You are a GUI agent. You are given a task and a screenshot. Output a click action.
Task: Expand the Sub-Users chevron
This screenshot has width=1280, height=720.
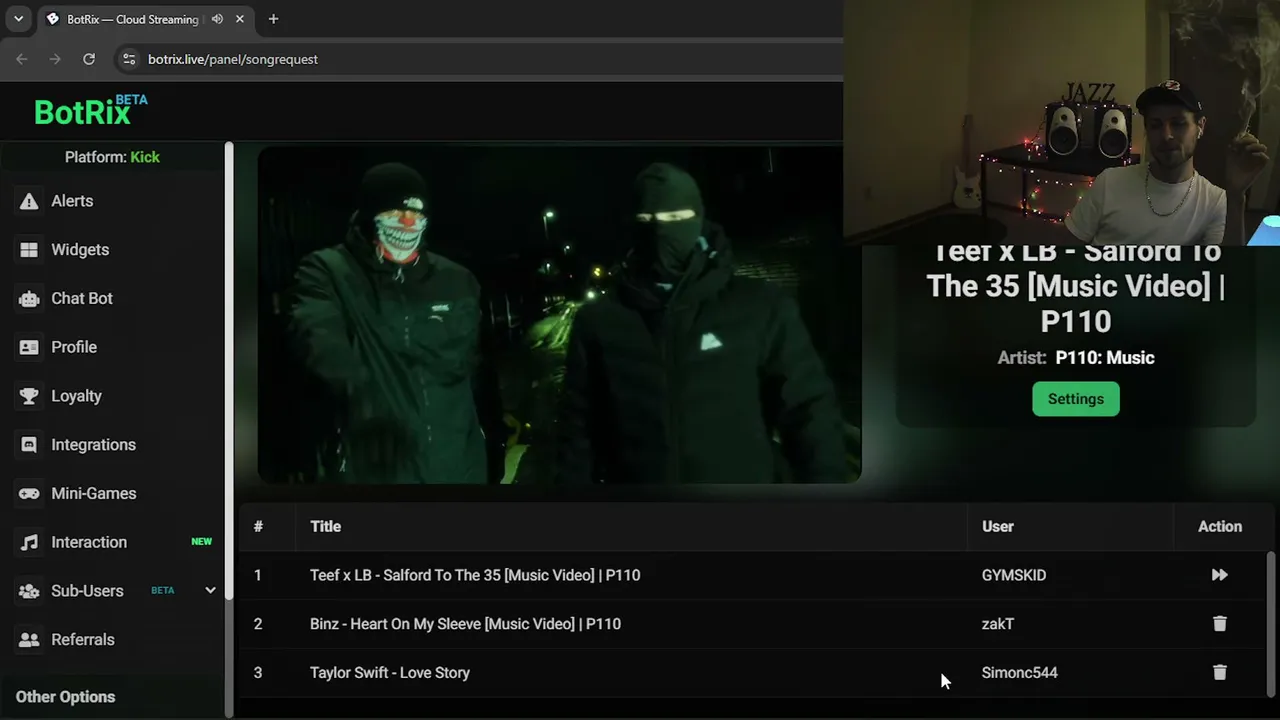tap(210, 590)
